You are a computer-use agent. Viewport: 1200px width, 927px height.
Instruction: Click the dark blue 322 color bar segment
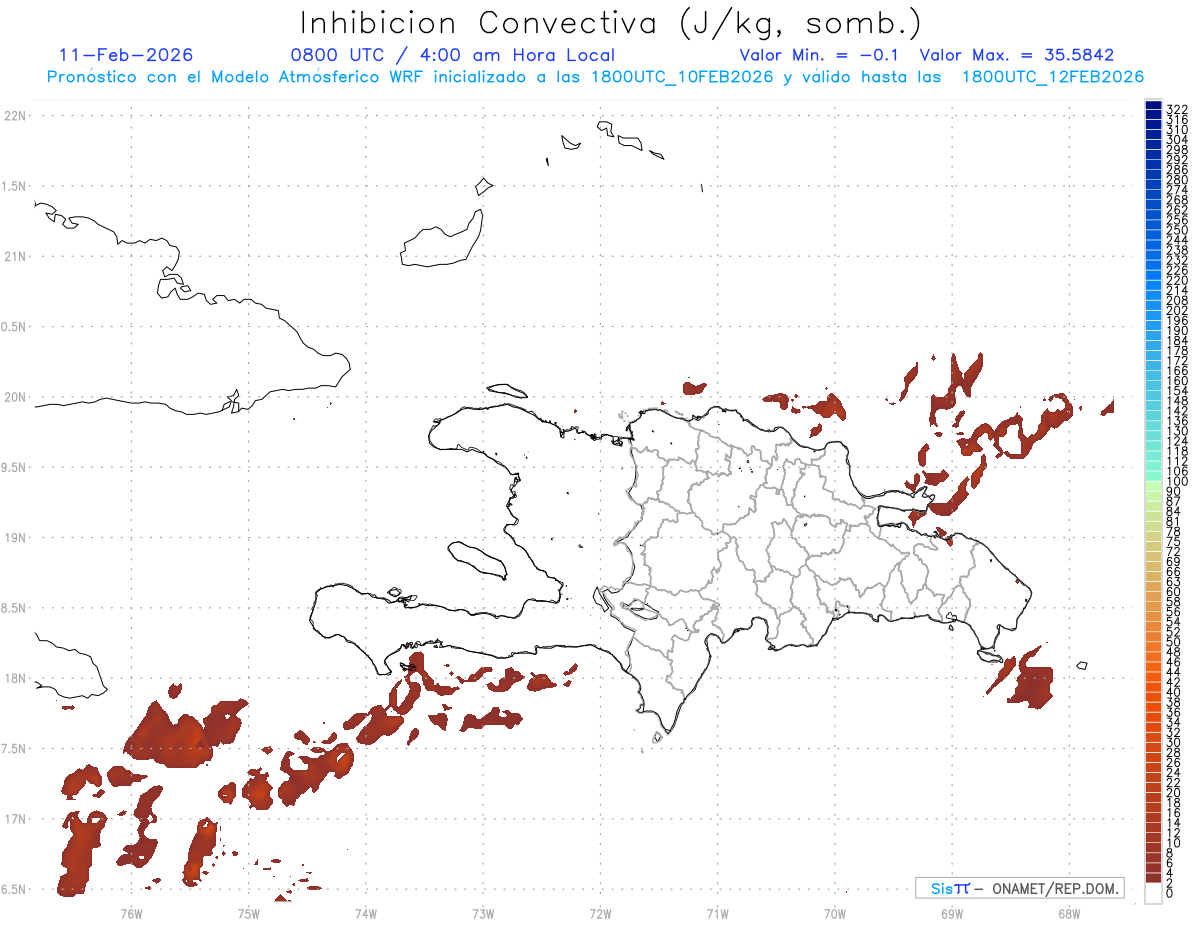pos(1153,105)
